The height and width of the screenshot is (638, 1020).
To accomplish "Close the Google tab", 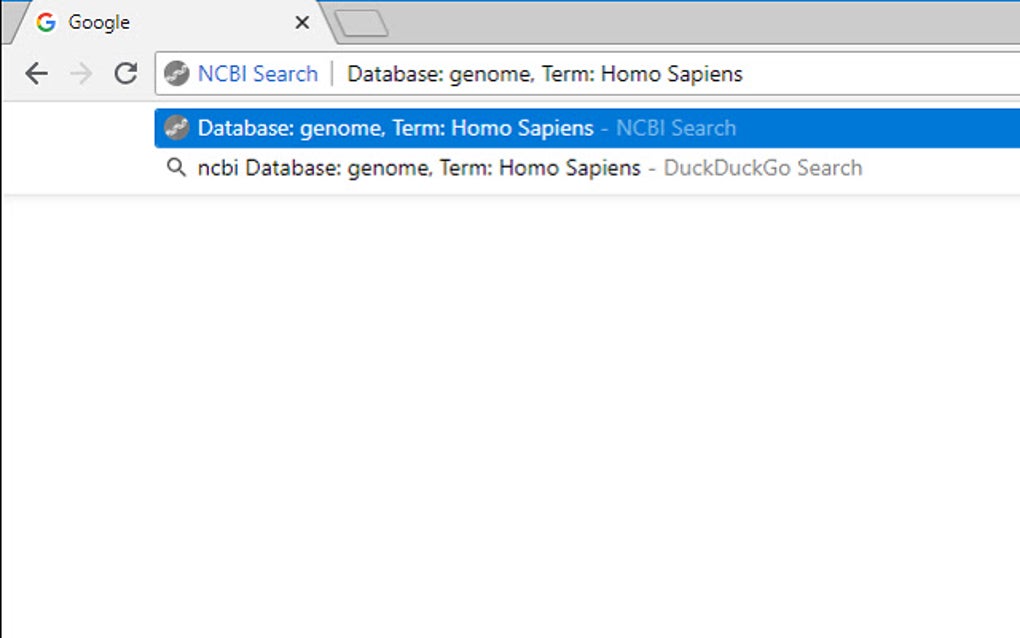I will pyautogui.click(x=302, y=22).
